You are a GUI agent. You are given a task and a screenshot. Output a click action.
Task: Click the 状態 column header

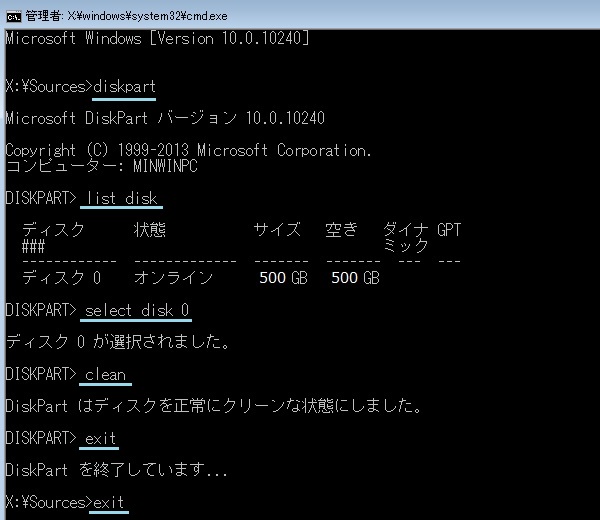tap(149, 230)
